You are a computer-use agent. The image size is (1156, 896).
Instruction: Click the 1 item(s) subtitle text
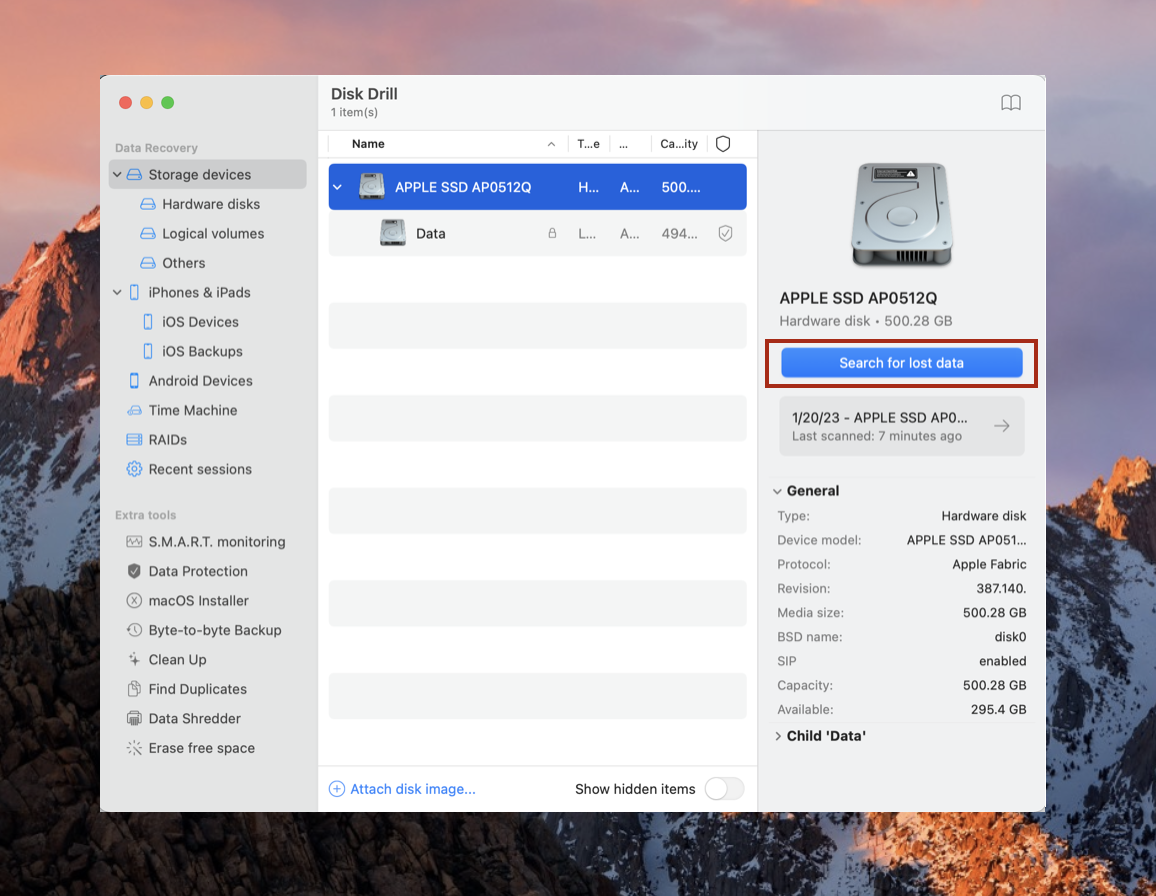click(354, 112)
